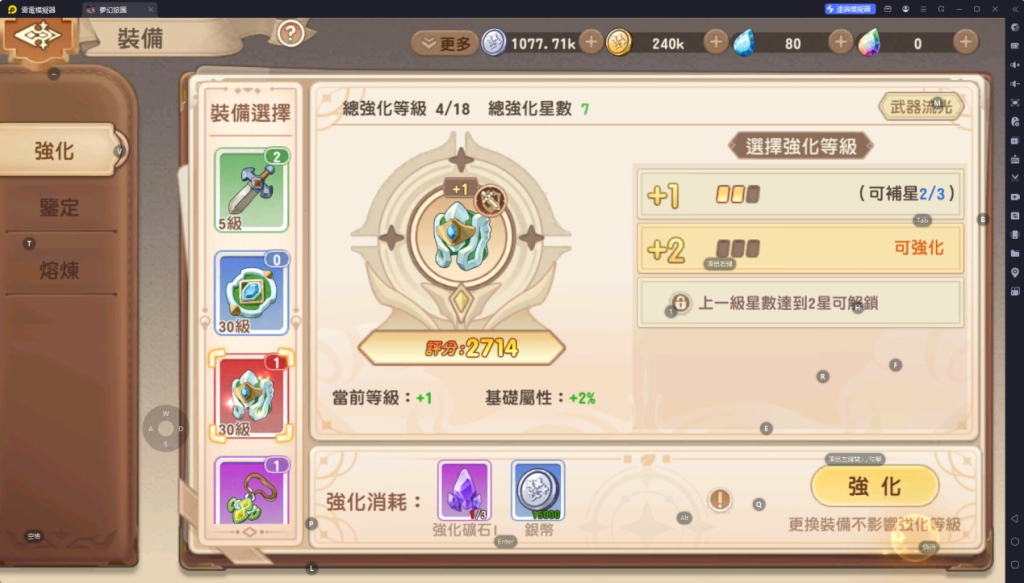Select the 銀幣 silver coin cost icon
This screenshot has width=1024, height=583.
point(538,490)
